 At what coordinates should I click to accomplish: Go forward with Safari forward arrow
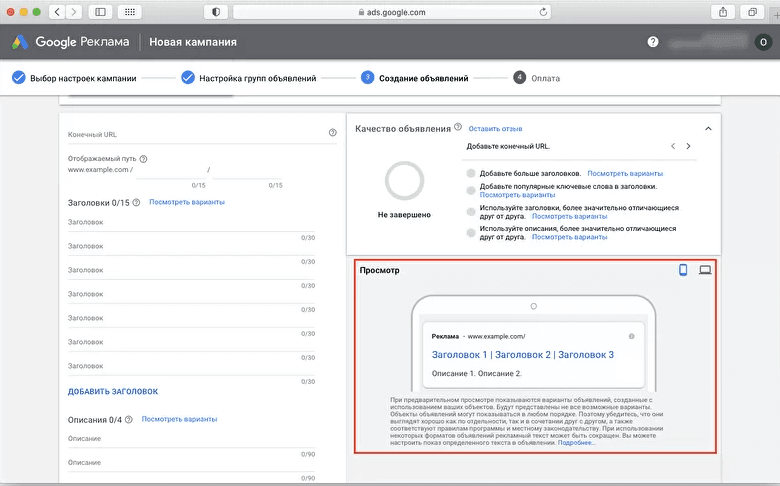[74, 12]
